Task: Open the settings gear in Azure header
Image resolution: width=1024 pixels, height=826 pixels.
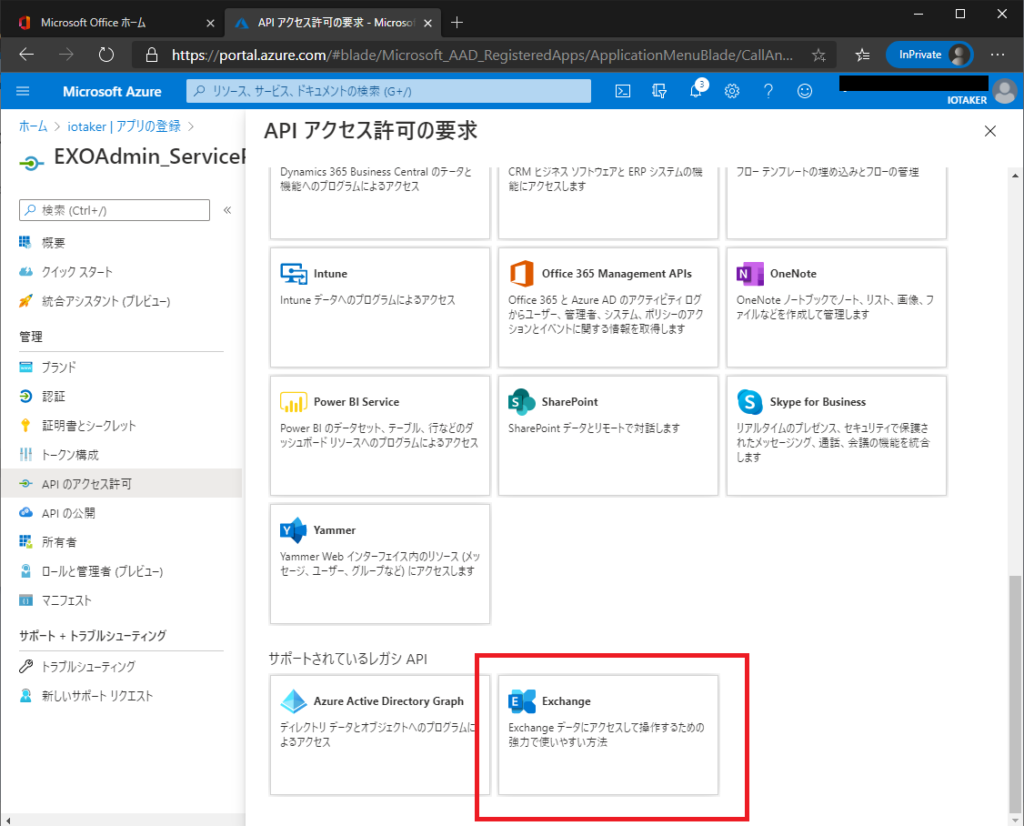Action: pyautogui.click(x=732, y=91)
